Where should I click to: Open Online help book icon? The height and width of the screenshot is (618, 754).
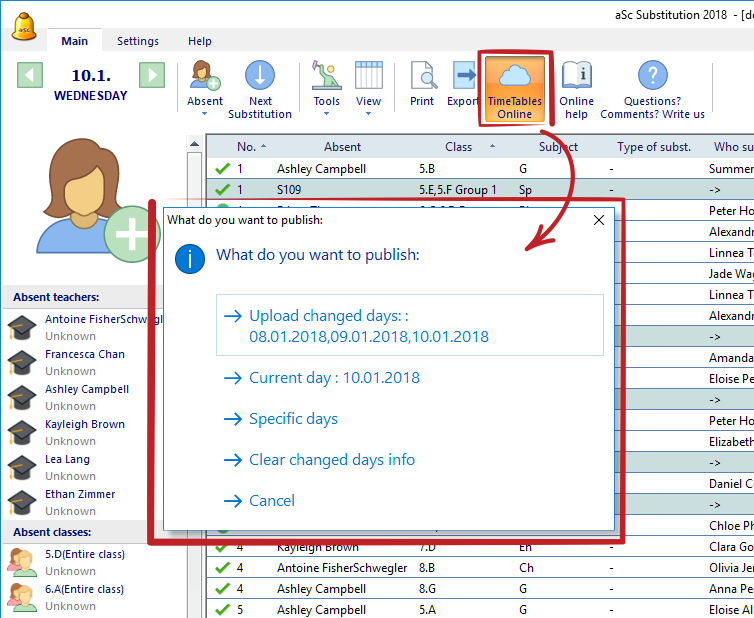(x=576, y=76)
